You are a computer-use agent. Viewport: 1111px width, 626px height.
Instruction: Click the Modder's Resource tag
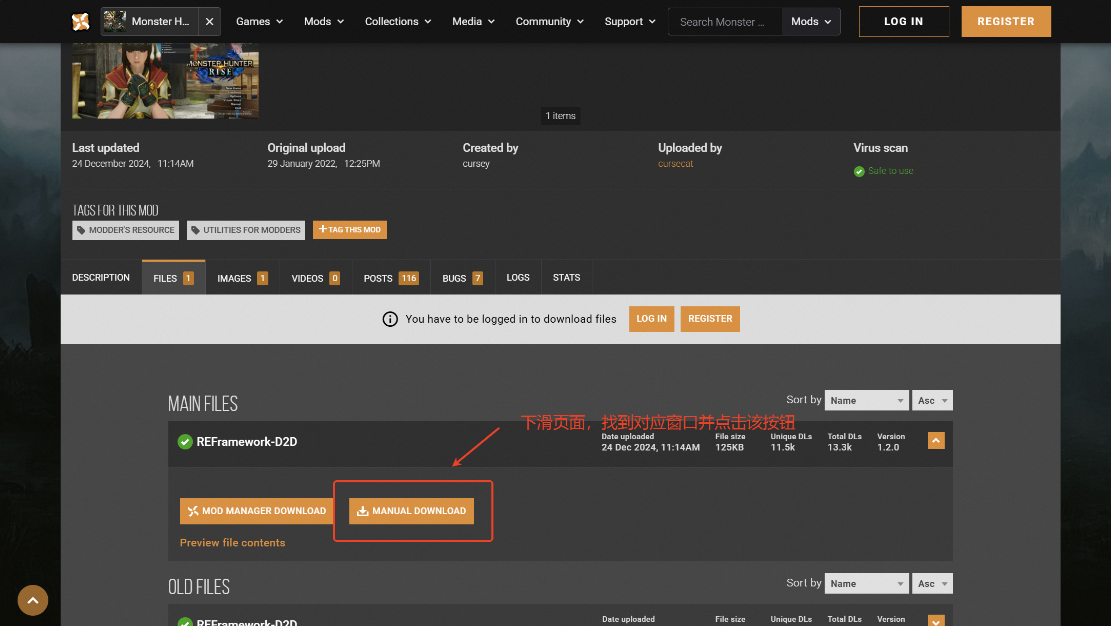point(125,230)
